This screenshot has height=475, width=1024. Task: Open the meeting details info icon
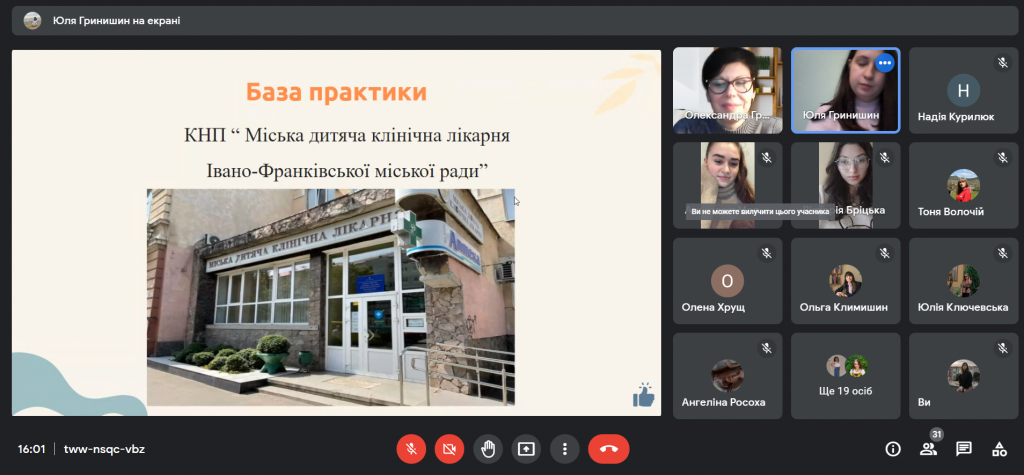(x=893, y=449)
